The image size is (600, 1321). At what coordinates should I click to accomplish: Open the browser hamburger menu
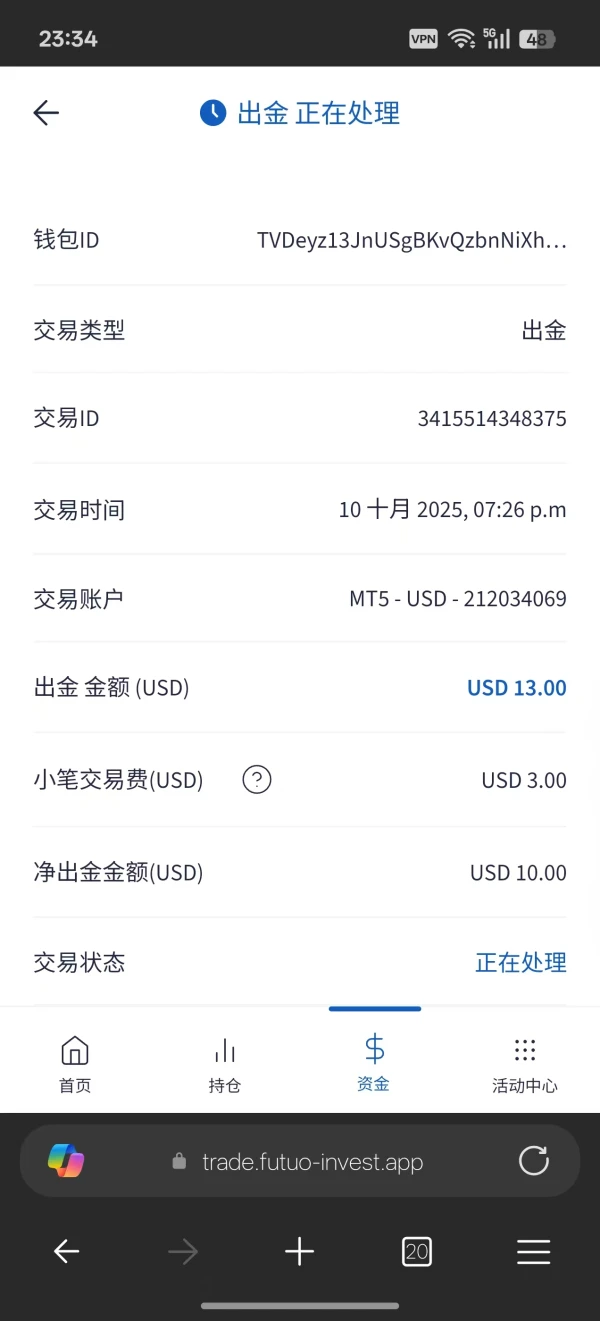(x=534, y=1251)
